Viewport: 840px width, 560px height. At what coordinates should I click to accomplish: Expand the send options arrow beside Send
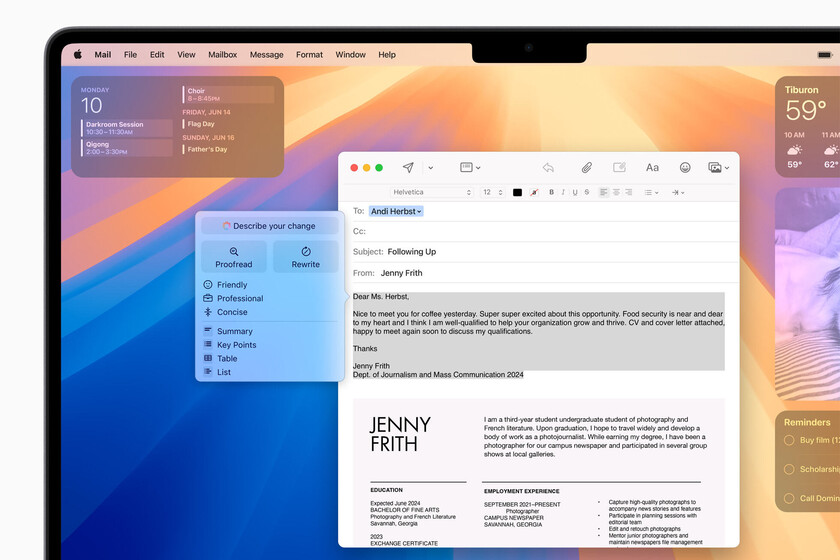click(430, 167)
